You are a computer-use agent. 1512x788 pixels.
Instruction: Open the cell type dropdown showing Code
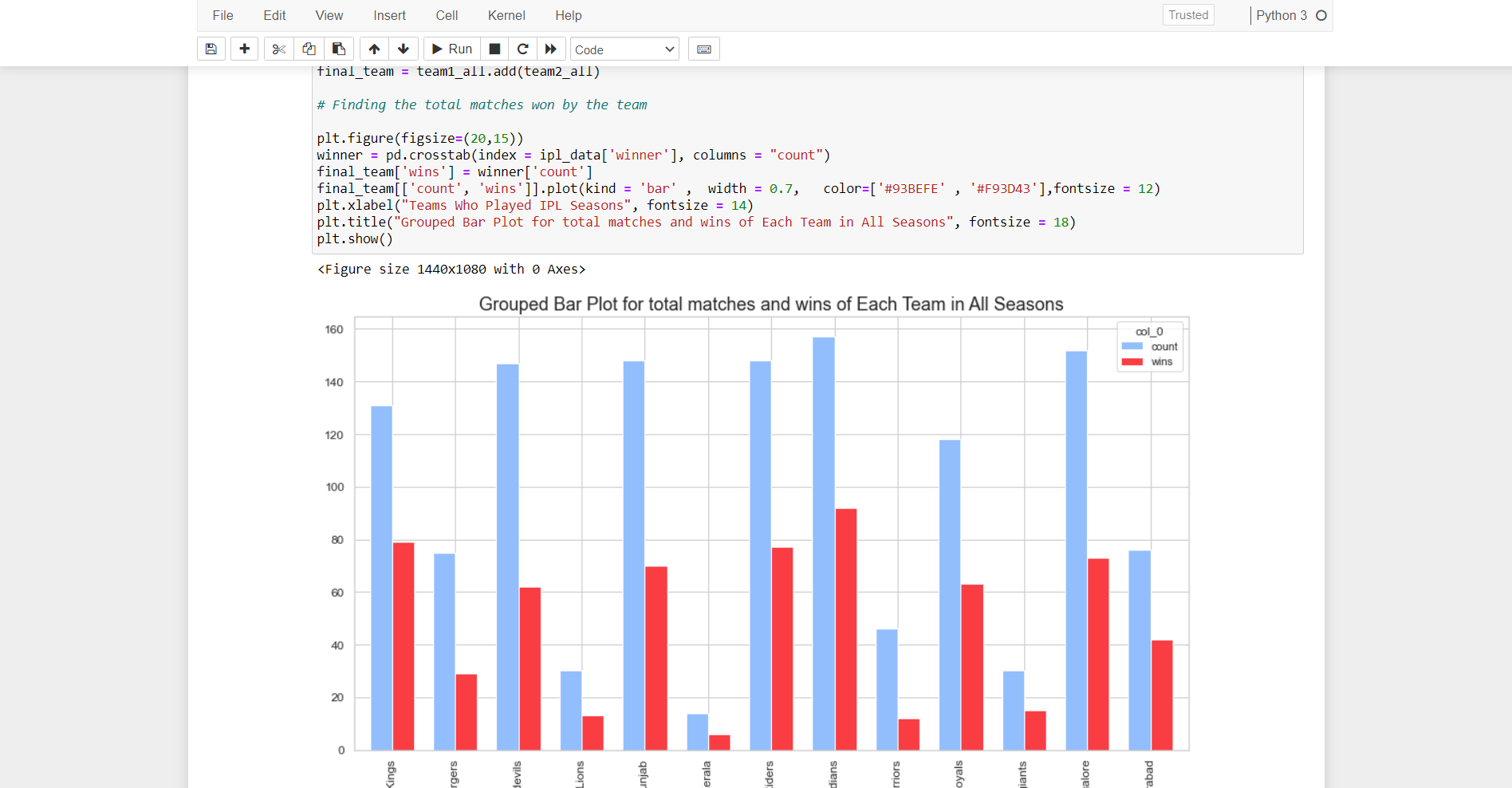tap(624, 49)
